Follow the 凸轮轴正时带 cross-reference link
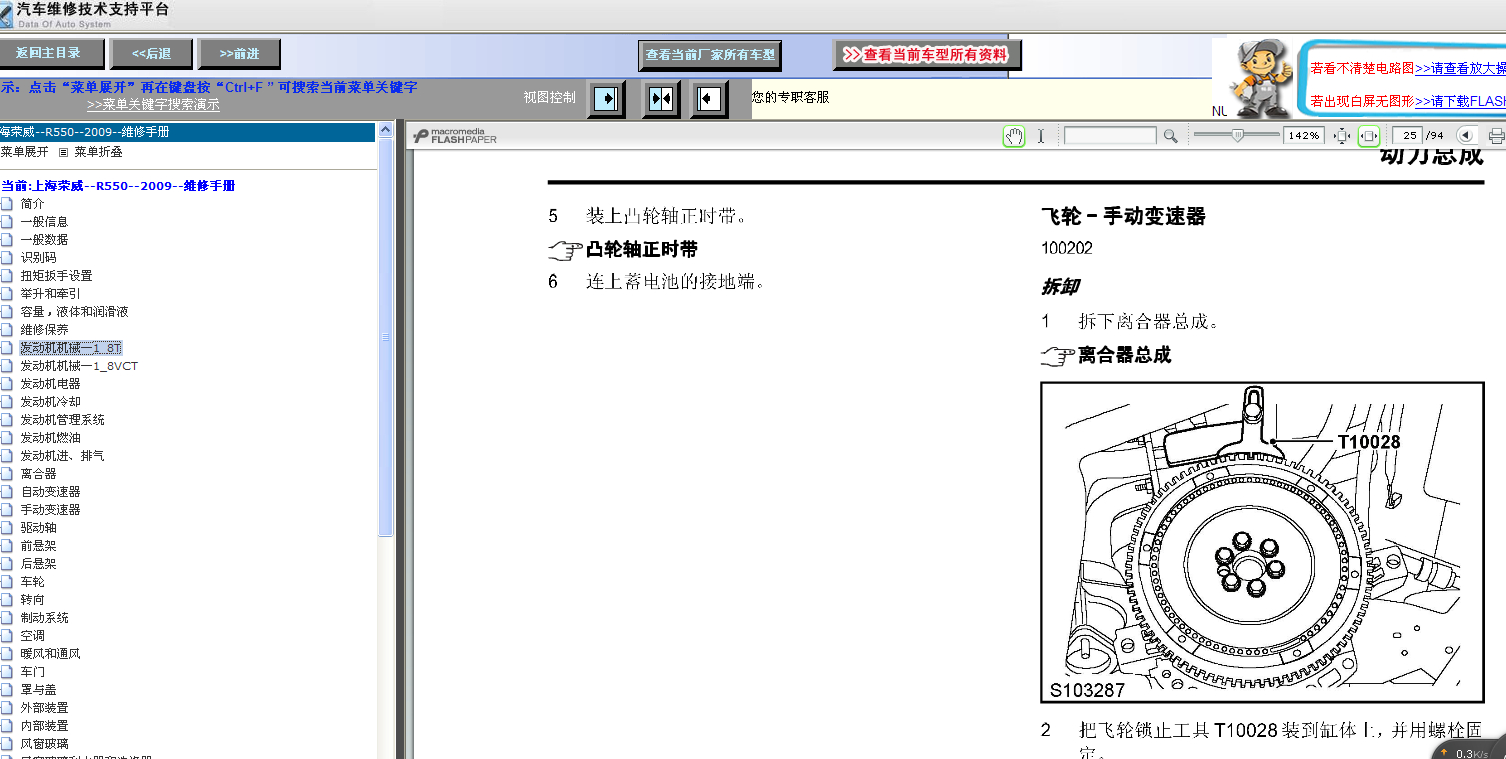1506x759 pixels. pyautogui.click(x=641, y=250)
